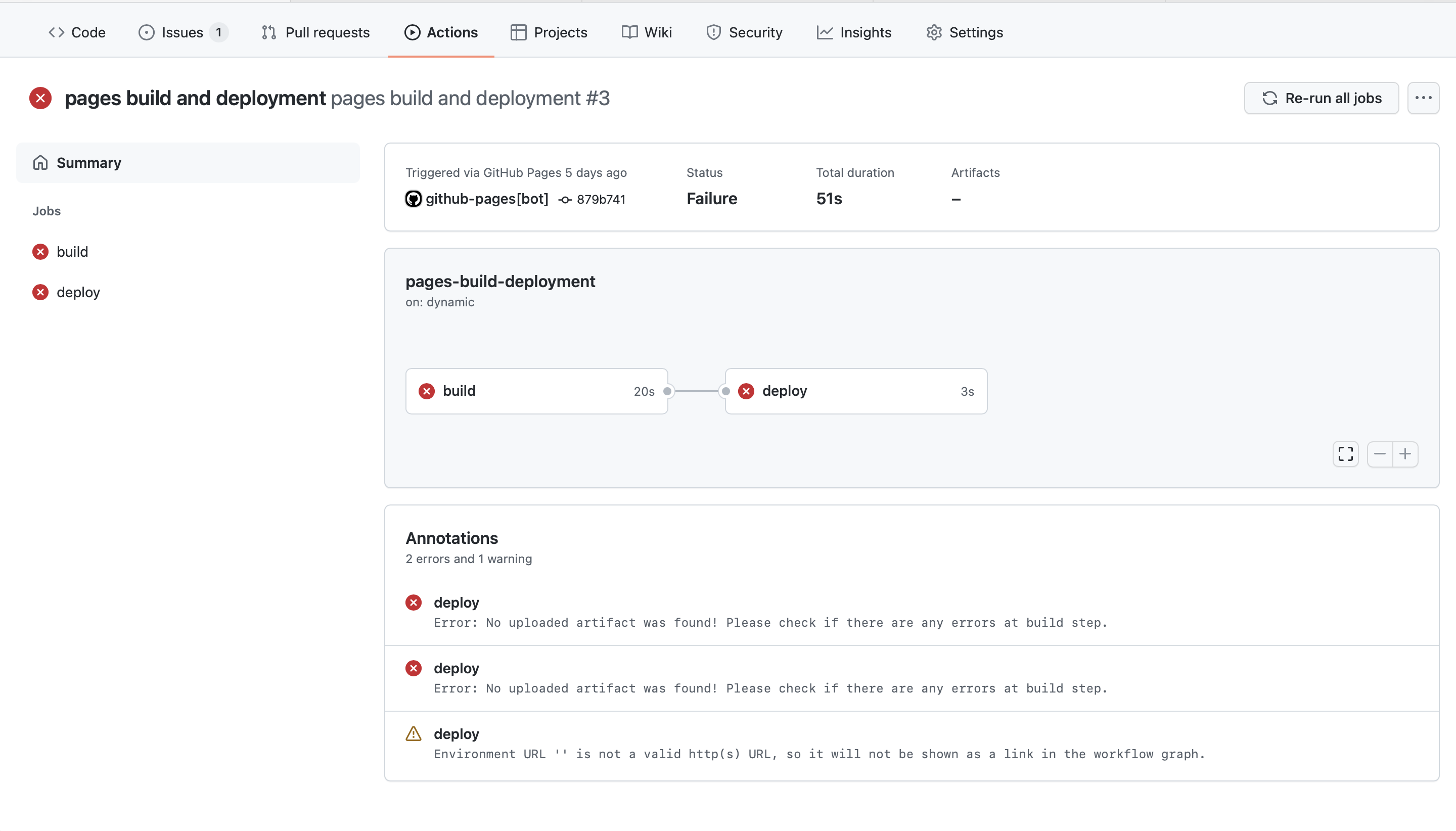This screenshot has width=1456, height=831.
Task: Open the three-dot workflow options menu
Action: [1423, 98]
